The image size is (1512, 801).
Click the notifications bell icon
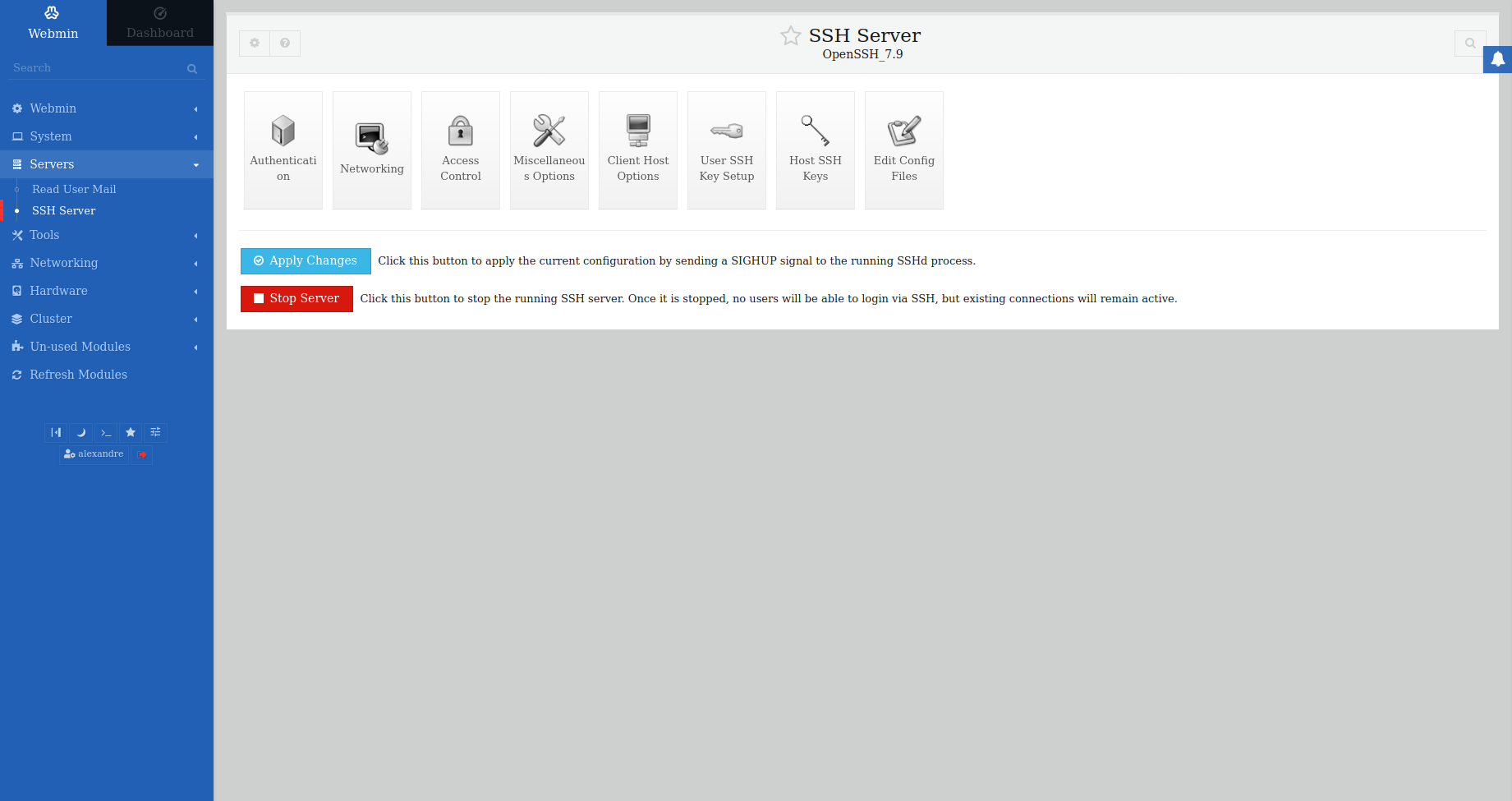click(x=1498, y=59)
